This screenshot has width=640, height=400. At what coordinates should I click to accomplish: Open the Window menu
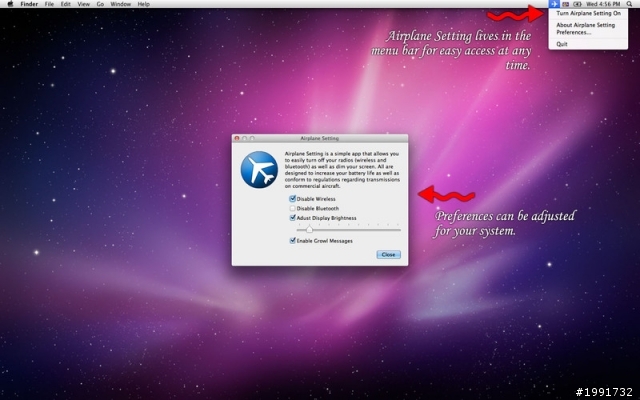(x=121, y=4)
